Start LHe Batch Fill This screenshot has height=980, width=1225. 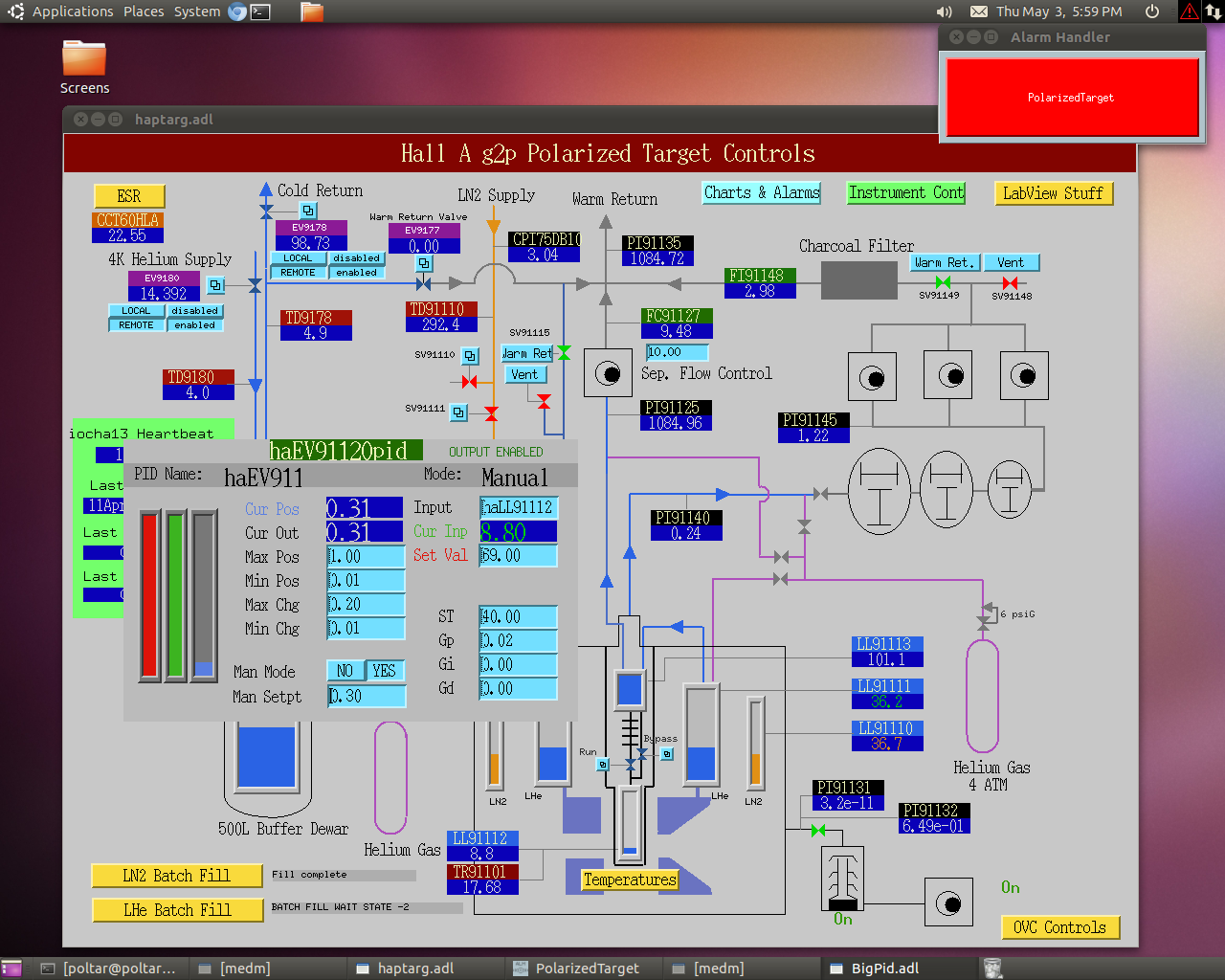click(x=177, y=910)
